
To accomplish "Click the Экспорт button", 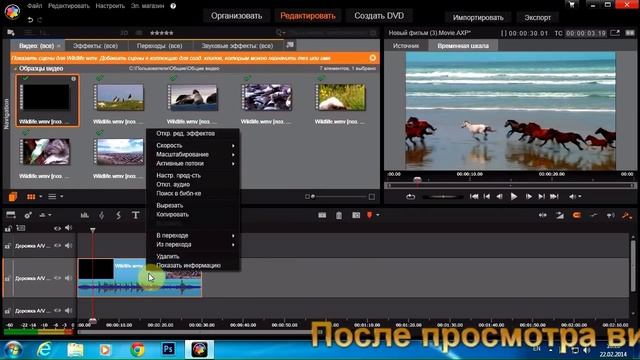I will pyautogui.click(x=538, y=18).
